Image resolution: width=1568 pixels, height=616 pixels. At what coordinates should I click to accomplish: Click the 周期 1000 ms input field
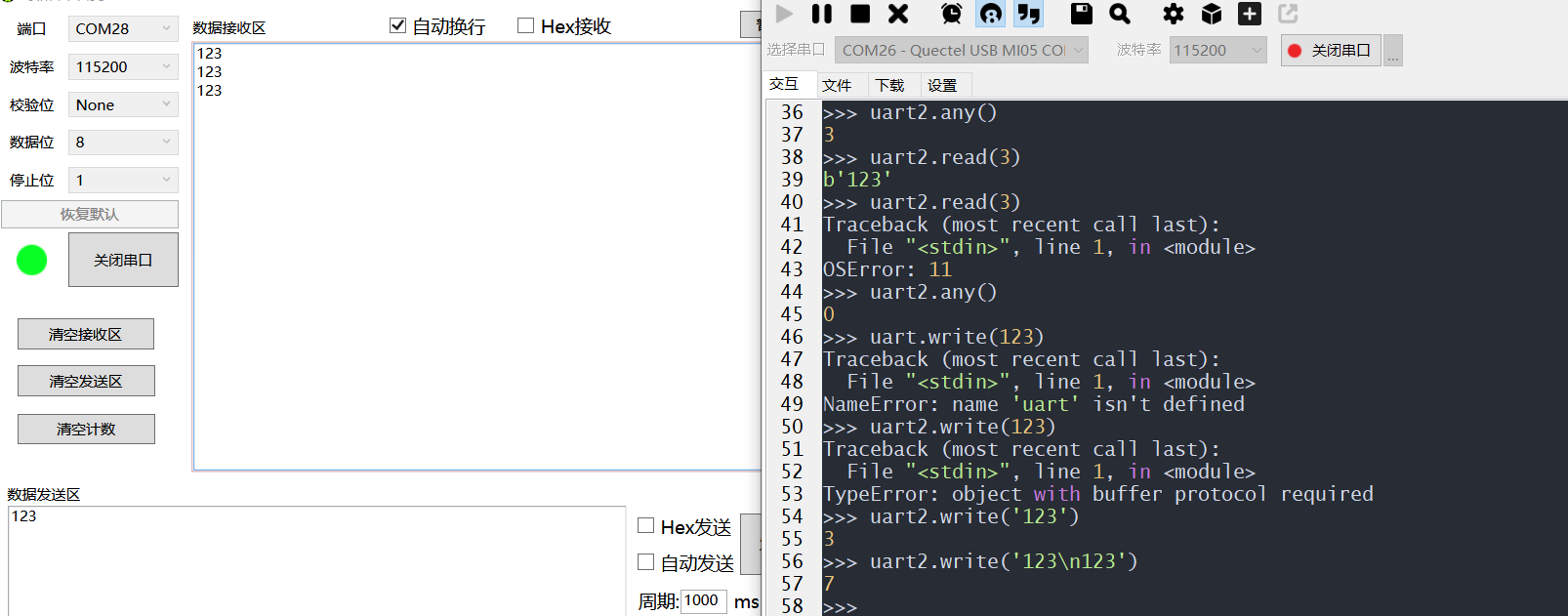[703, 600]
